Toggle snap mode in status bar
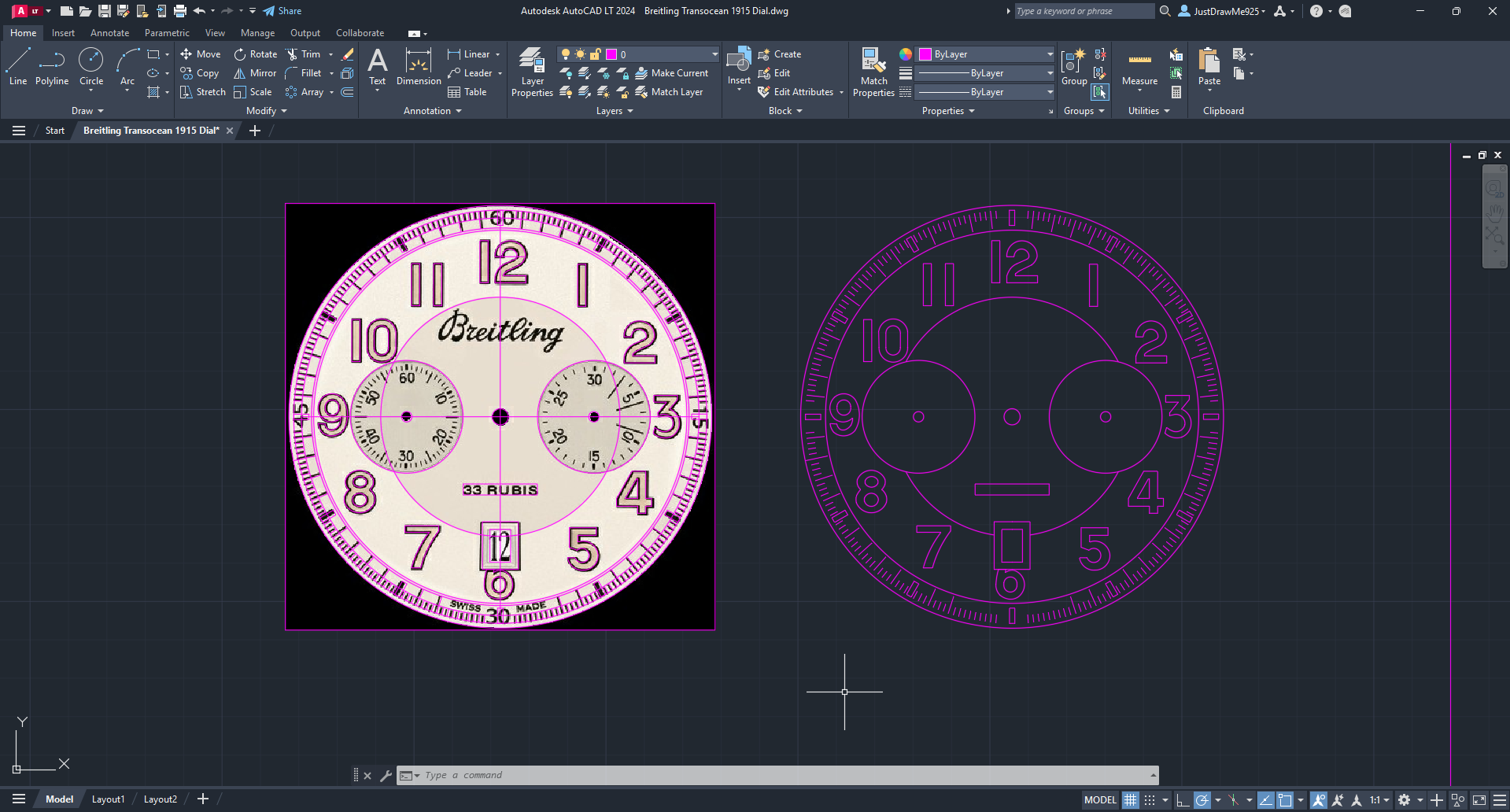The width and height of the screenshot is (1510, 812). tap(1150, 800)
